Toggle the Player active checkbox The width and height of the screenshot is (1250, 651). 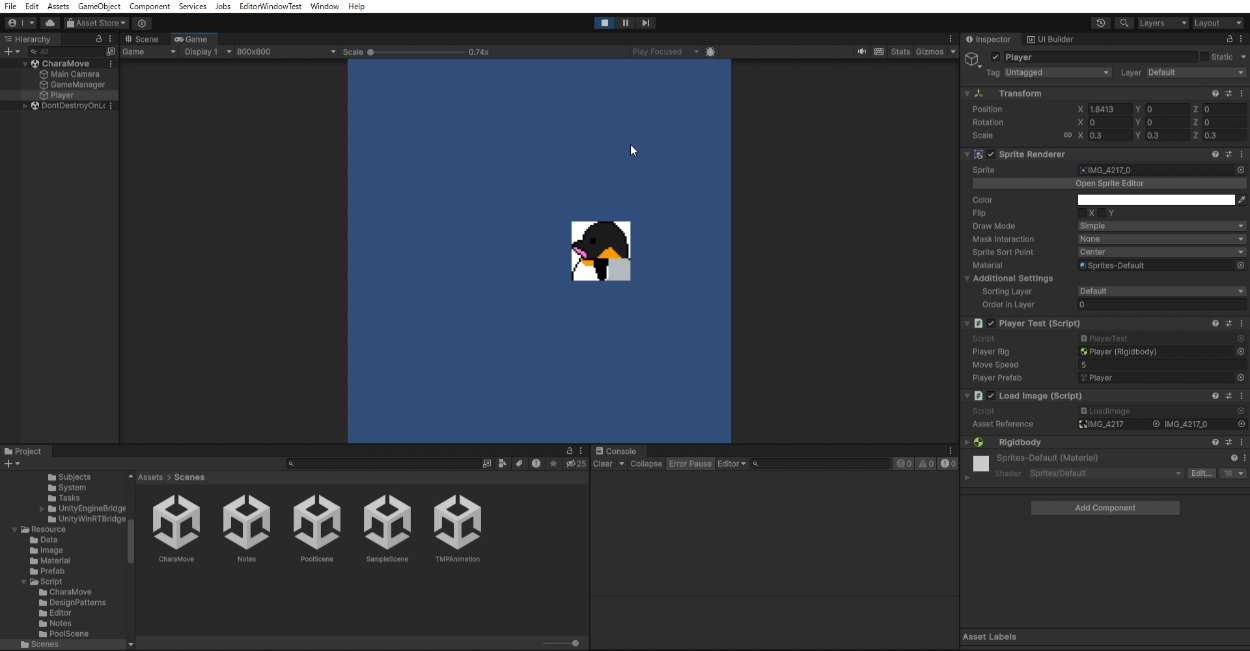coord(995,58)
